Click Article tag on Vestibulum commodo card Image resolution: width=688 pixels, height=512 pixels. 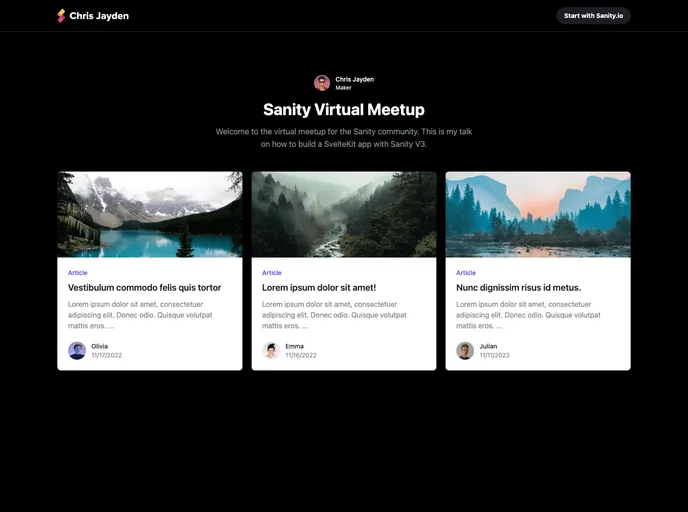78,273
